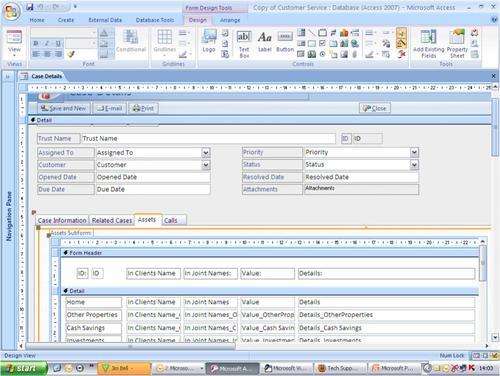Toggle the Select objects arrow tool
Image resolution: width=500 pixels, height=376 pixels.
[401, 33]
